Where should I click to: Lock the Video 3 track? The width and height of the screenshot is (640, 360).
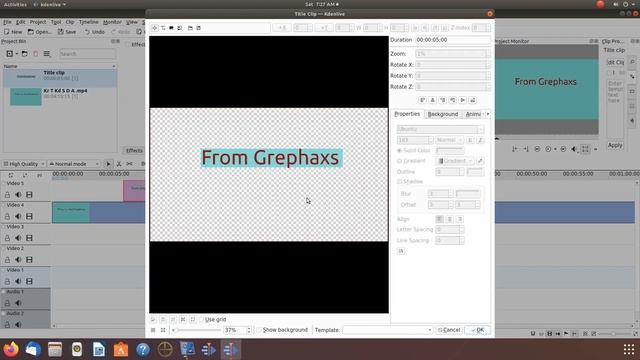[7, 238]
